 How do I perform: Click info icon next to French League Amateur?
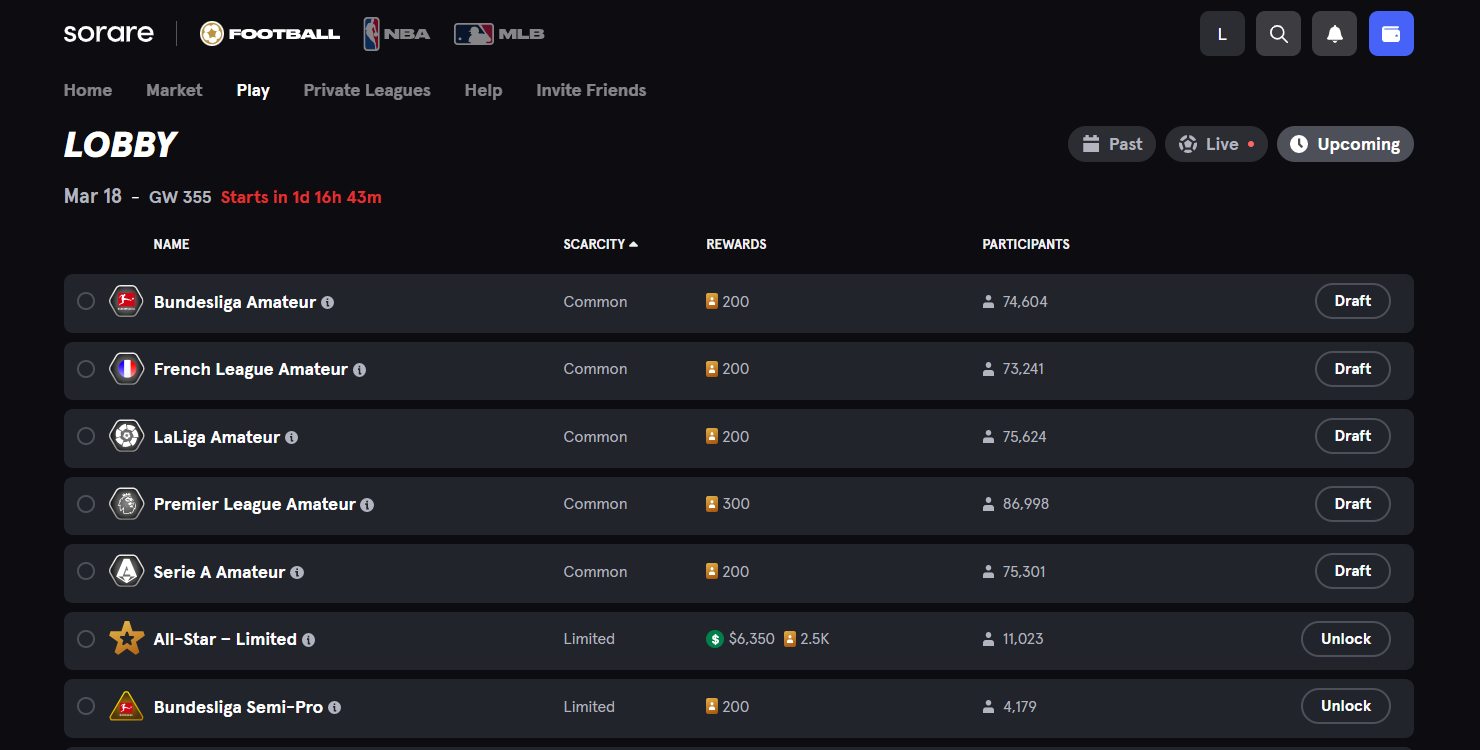coord(359,370)
